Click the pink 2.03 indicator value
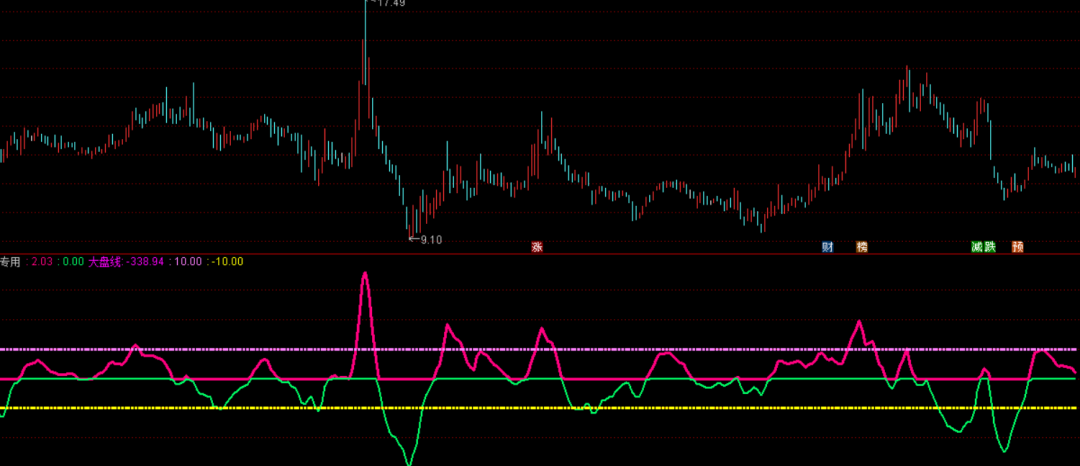The width and height of the screenshot is (1080, 466). tap(43, 262)
